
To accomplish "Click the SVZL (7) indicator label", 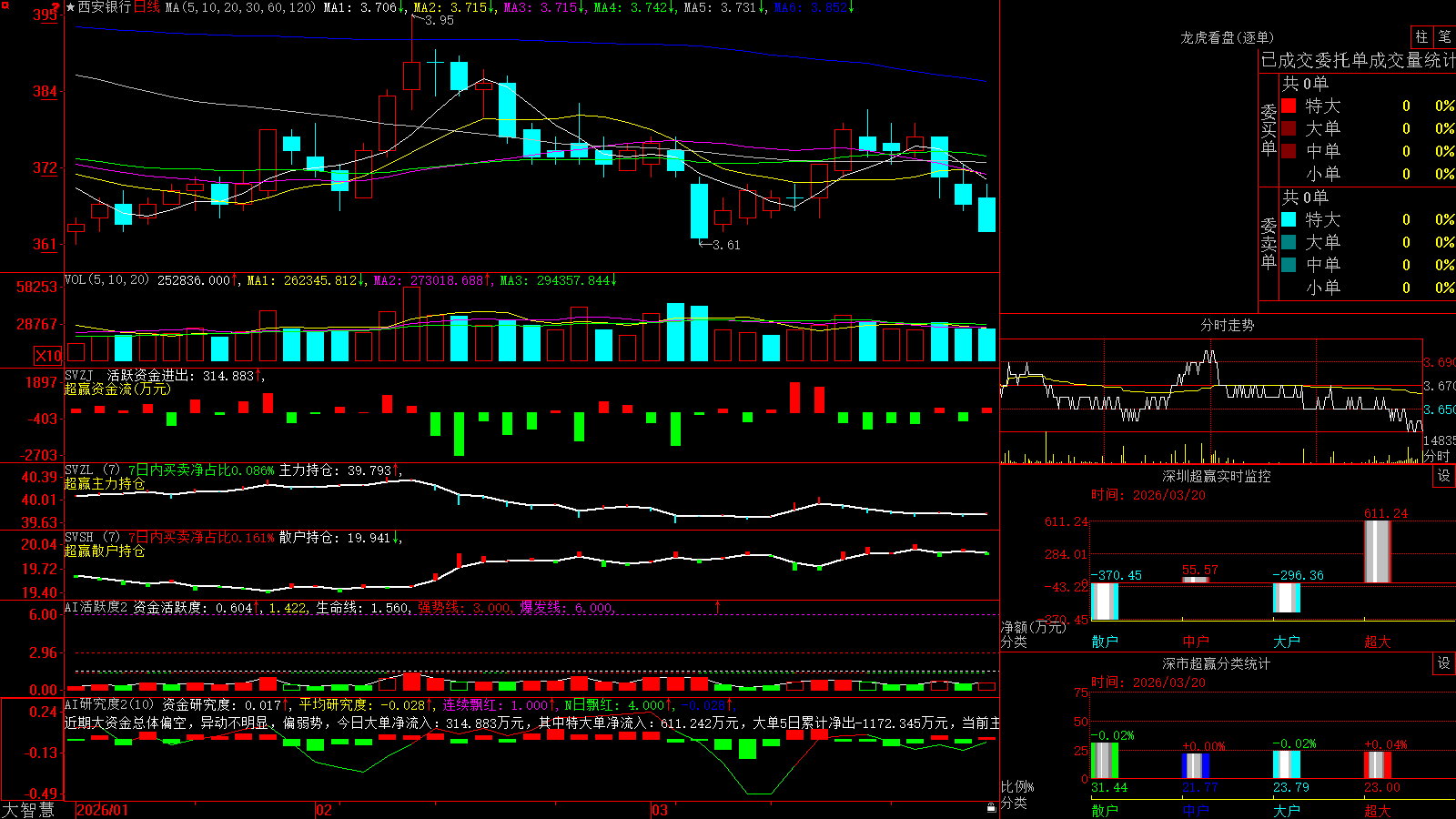I will (x=92, y=470).
